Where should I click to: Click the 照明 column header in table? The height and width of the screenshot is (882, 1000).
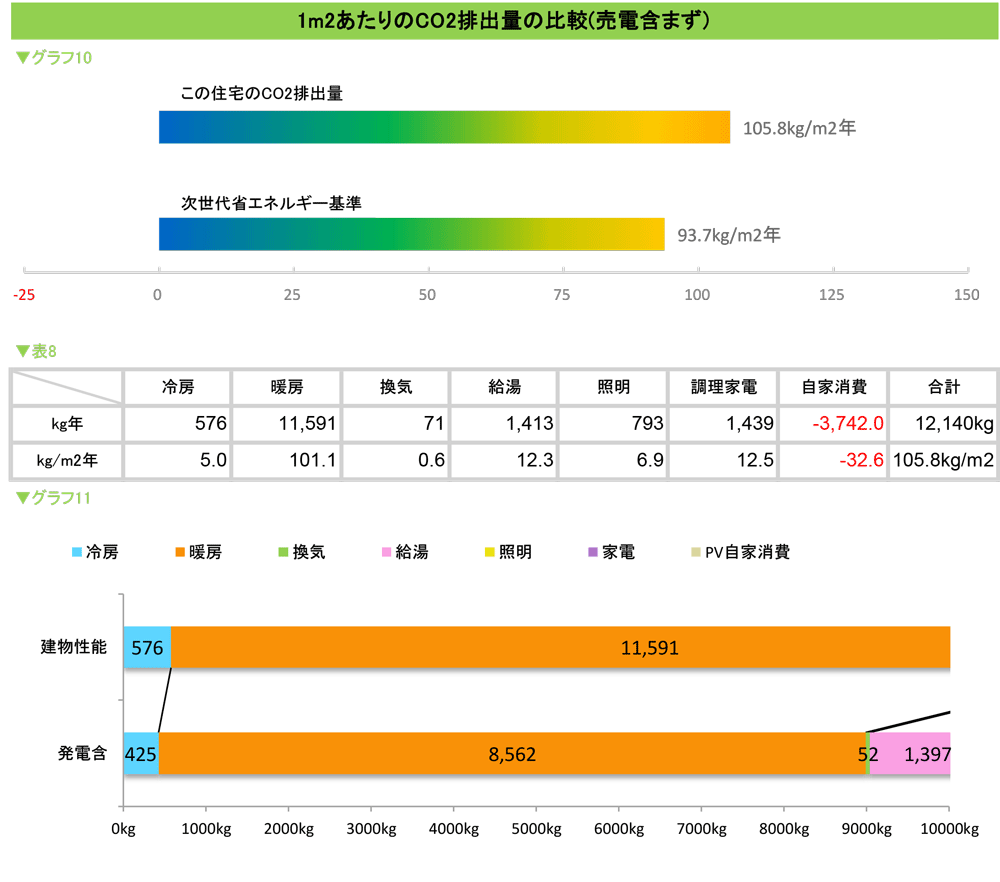614,387
